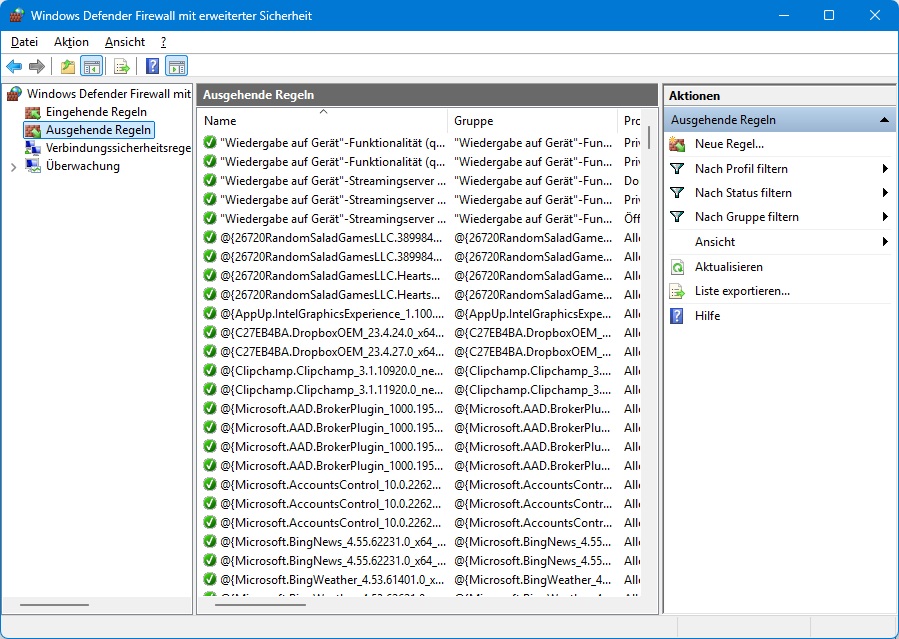Open the Aktion menu
The image size is (899, 639).
click(x=71, y=42)
